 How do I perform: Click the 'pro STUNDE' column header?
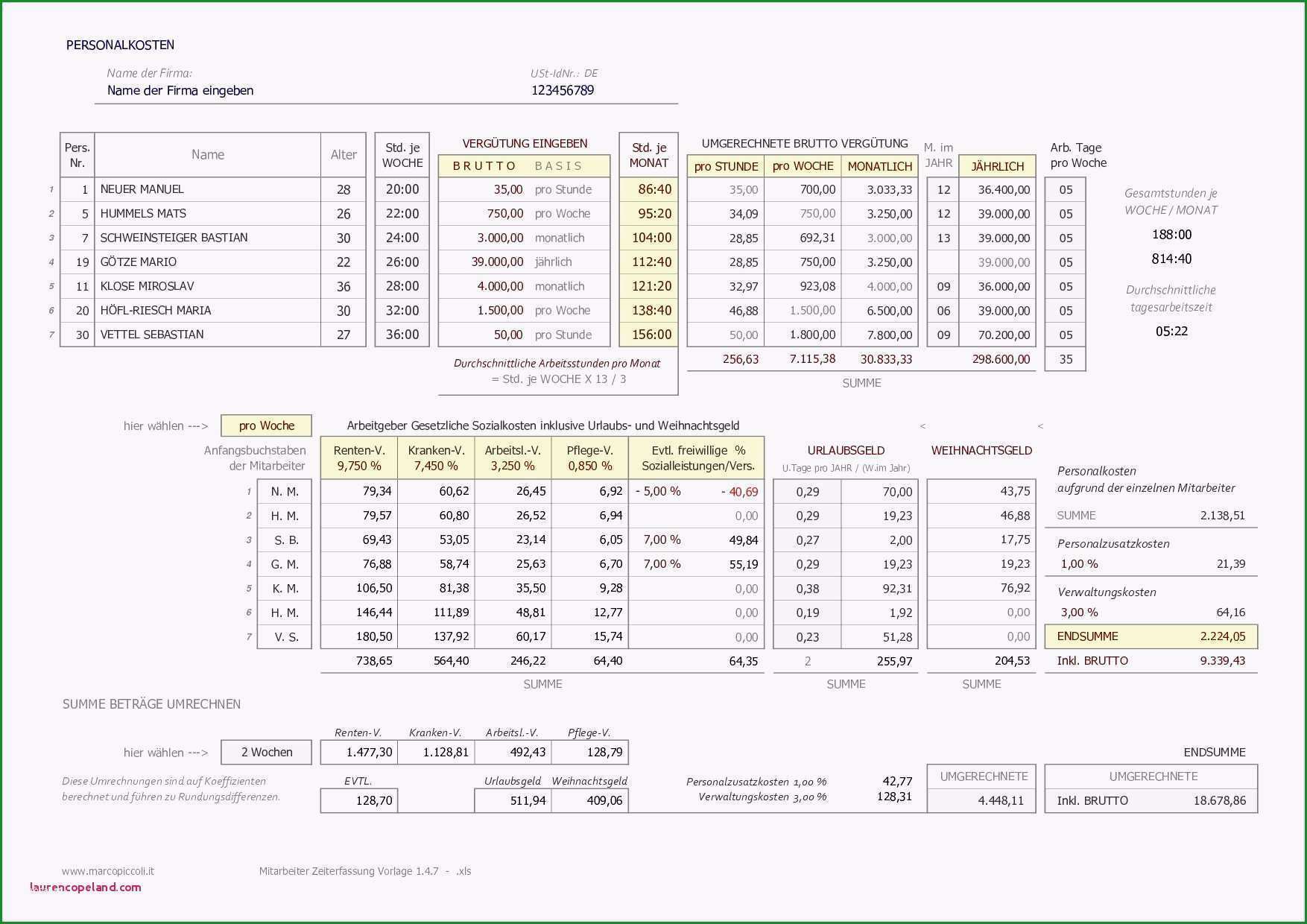click(726, 166)
